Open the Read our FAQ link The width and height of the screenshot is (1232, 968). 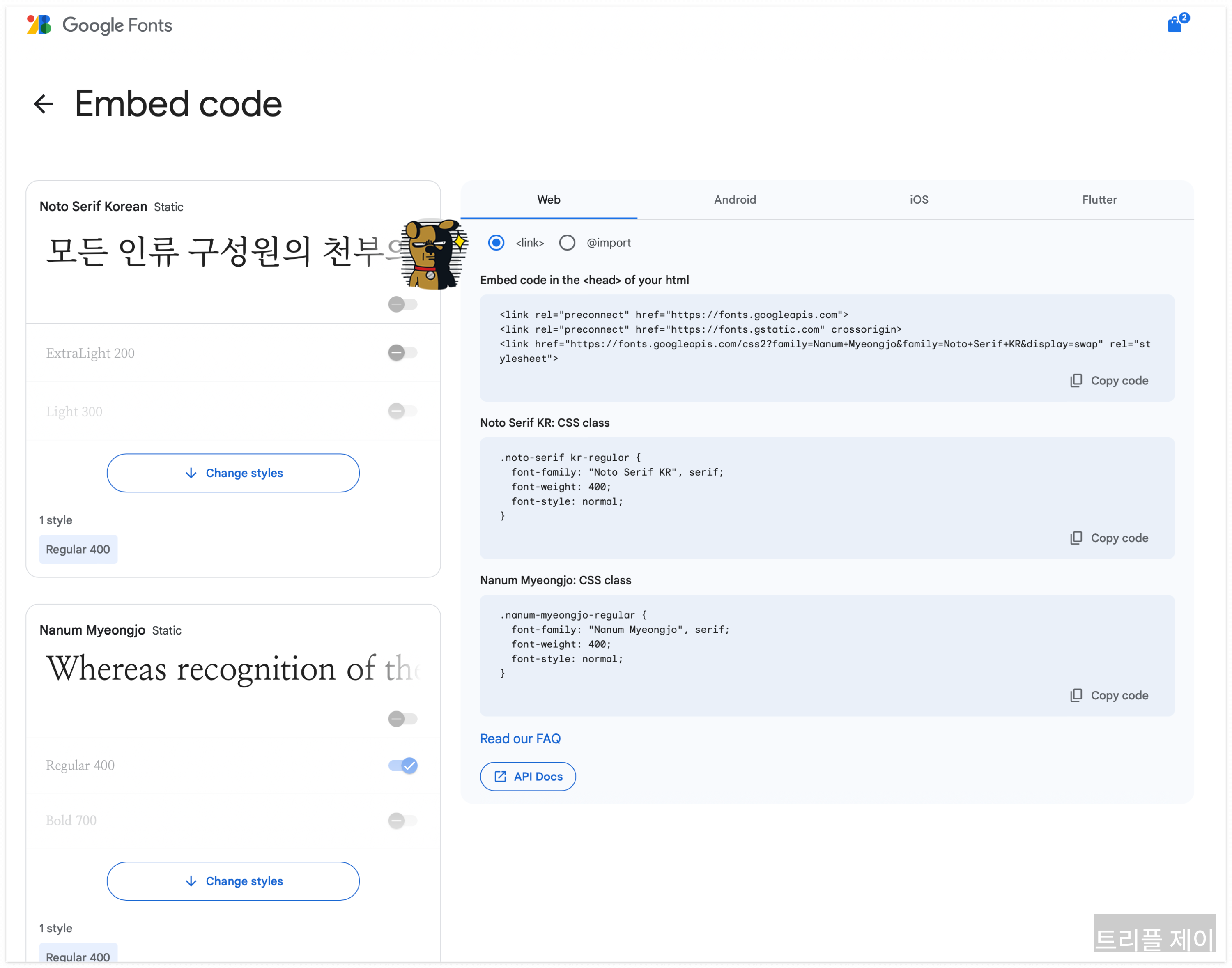pos(519,738)
